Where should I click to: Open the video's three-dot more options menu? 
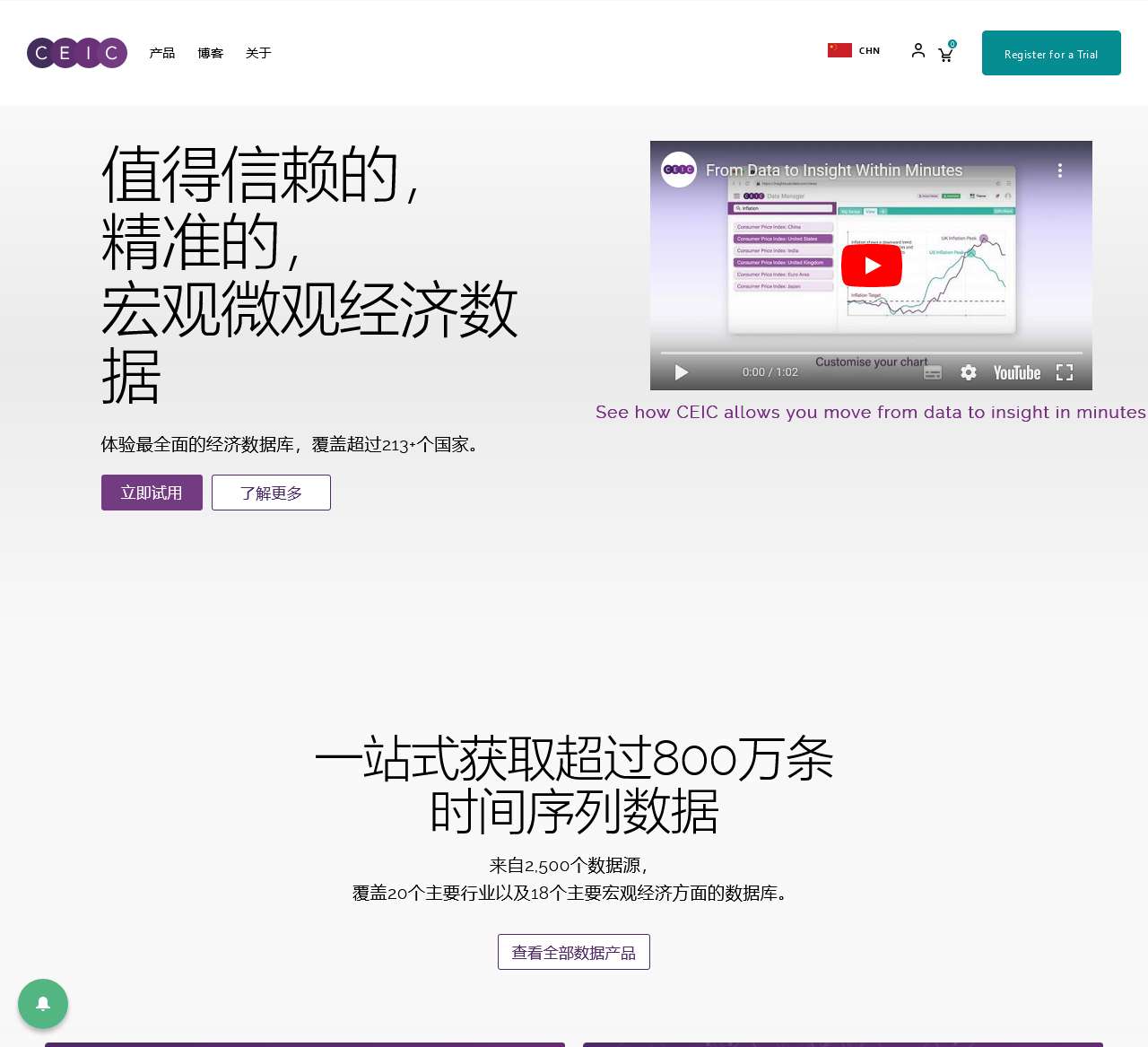coord(1059,170)
